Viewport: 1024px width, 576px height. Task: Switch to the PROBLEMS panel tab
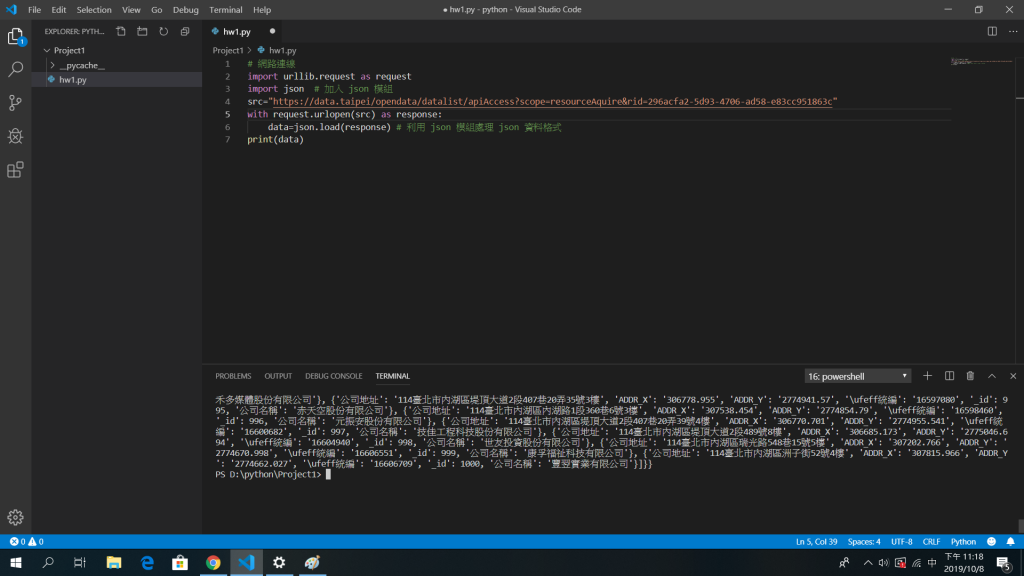pos(233,376)
